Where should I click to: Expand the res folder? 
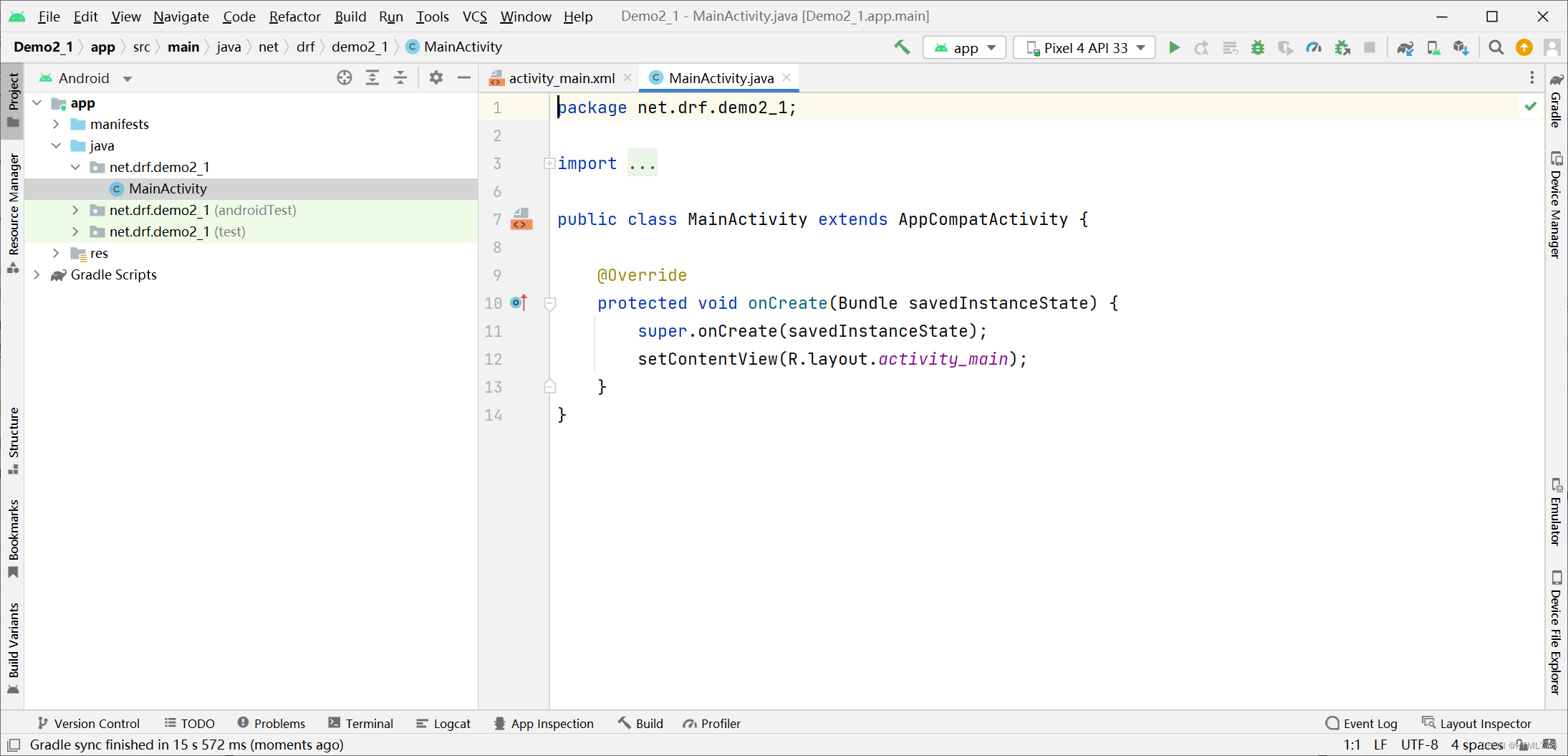pyautogui.click(x=56, y=253)
